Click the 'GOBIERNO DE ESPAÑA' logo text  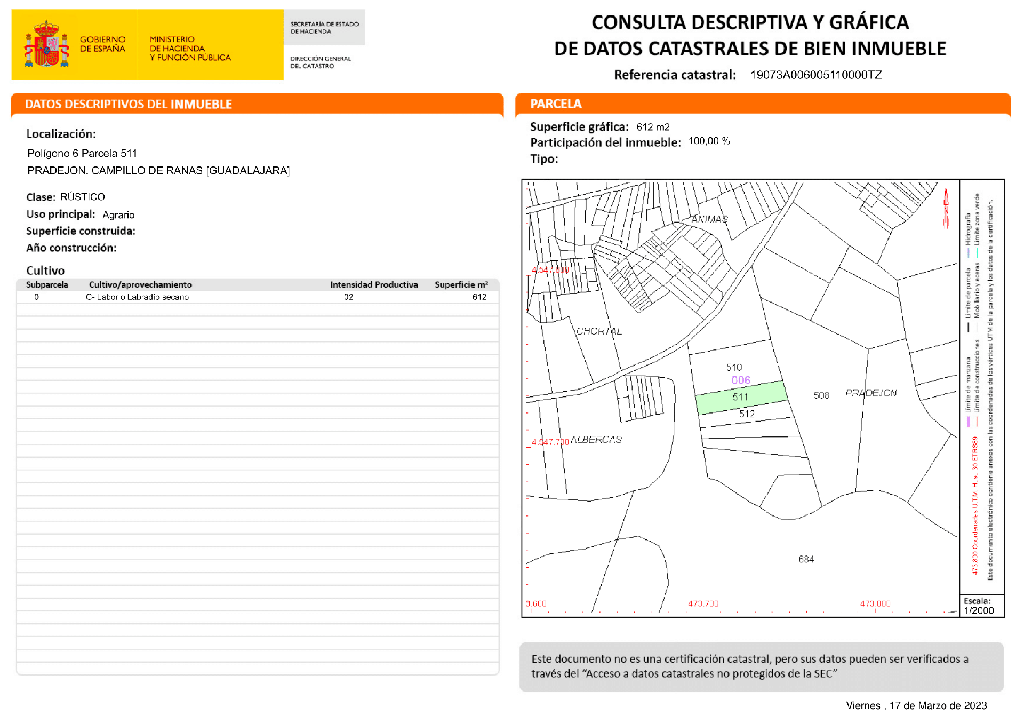103,44
